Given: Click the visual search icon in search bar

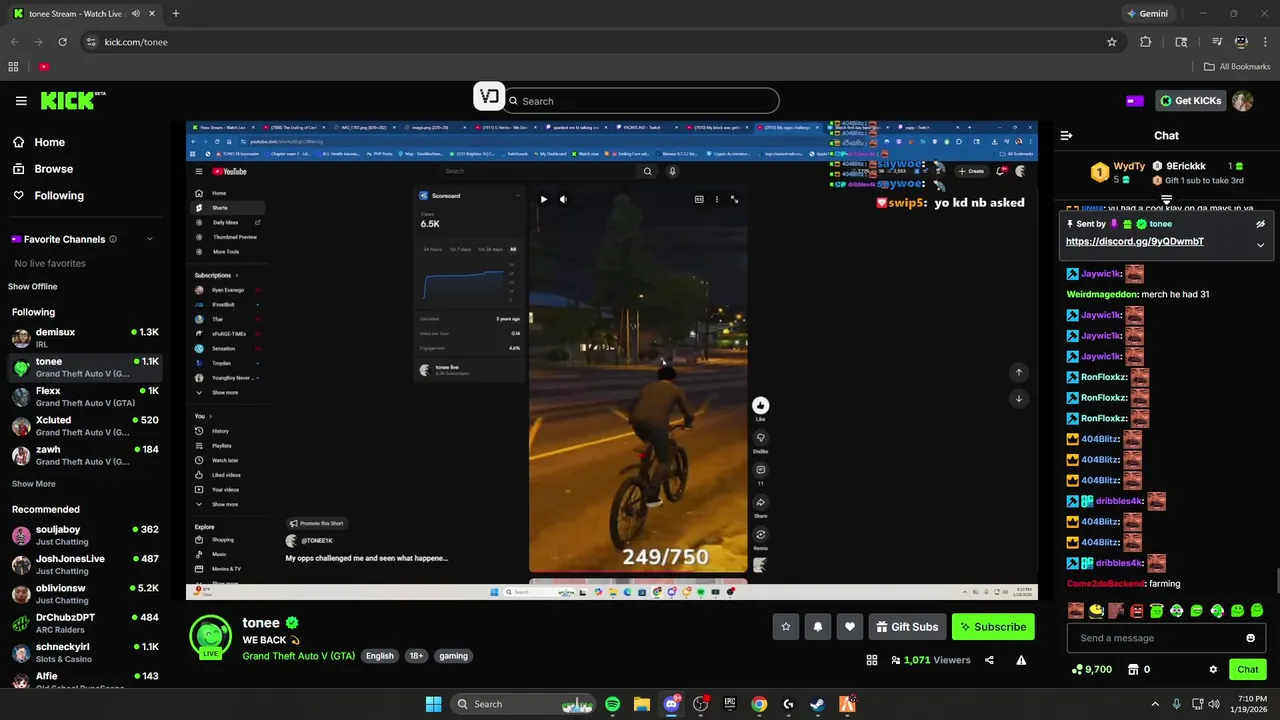Looking at the screenshot, I should click(x=489, y=96).
